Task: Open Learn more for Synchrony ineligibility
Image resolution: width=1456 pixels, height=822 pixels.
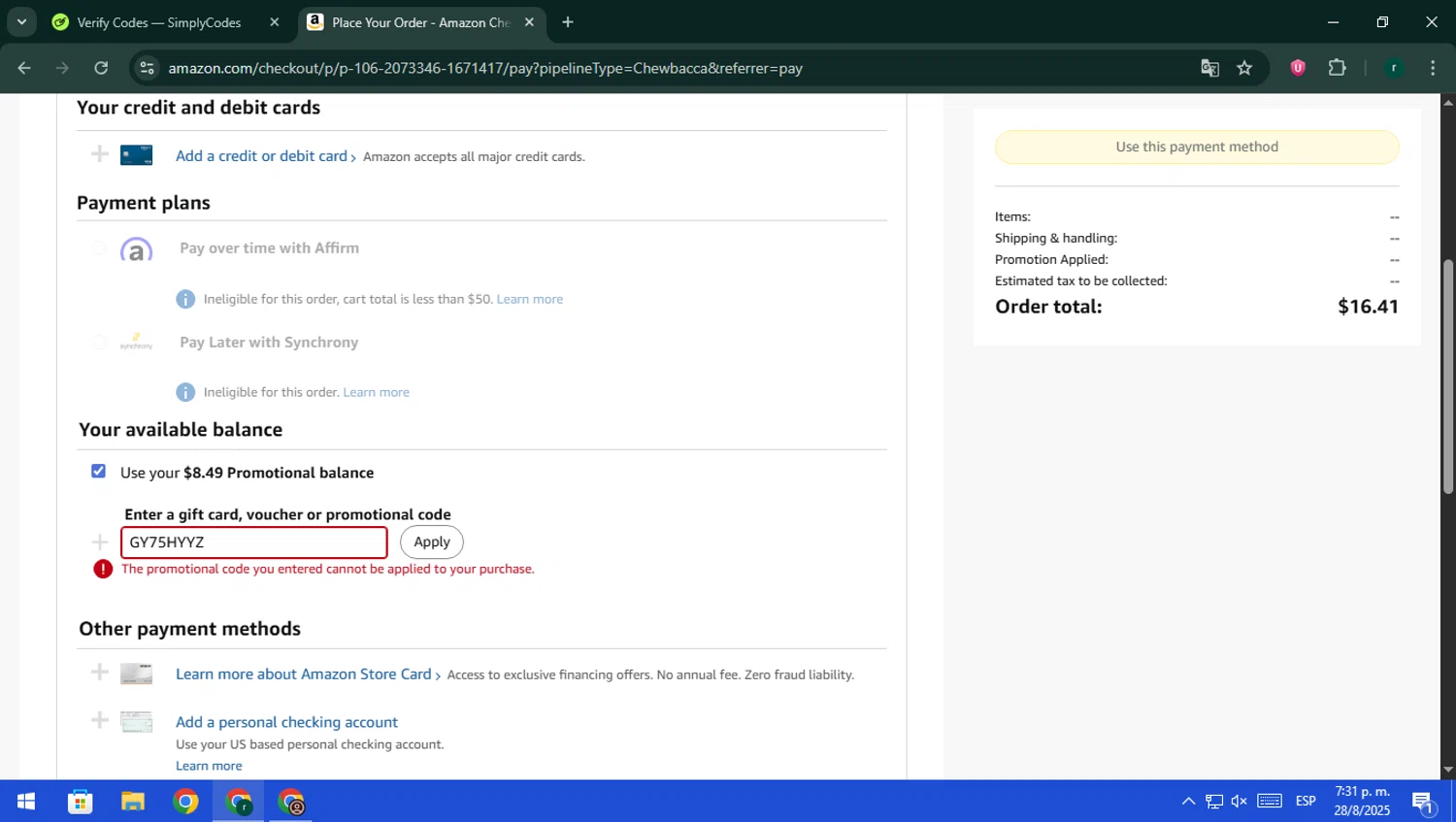Action: coord(376,392)
